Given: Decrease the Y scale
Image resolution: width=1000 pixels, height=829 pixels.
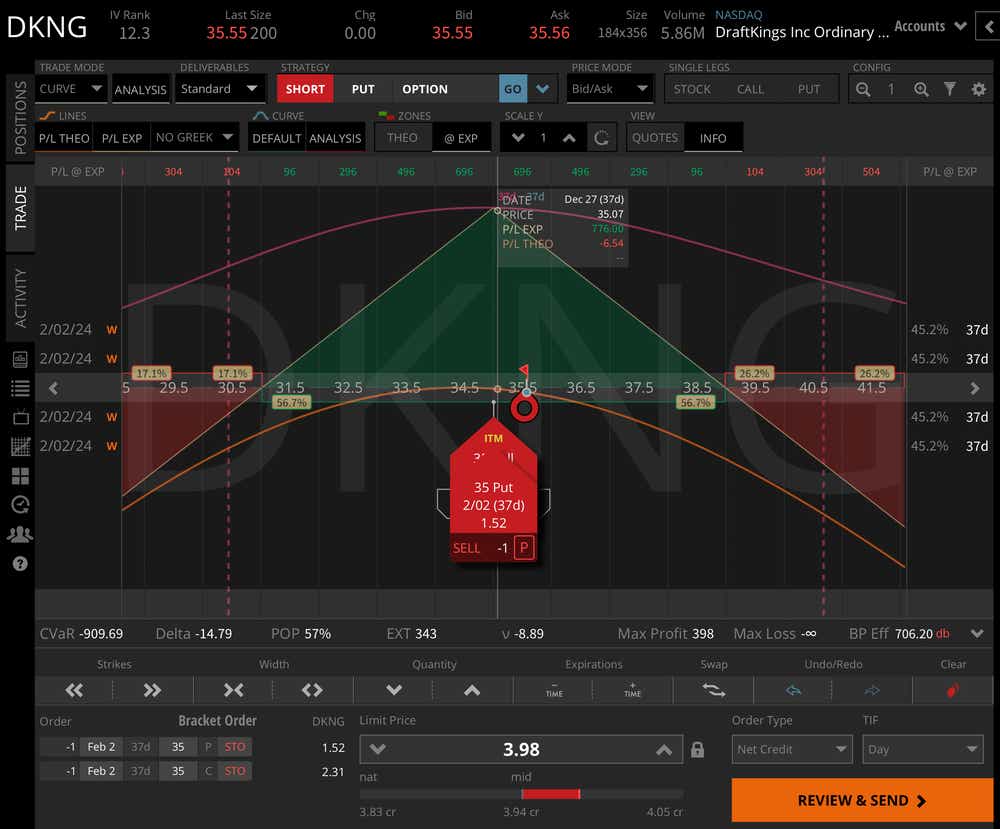Looking at the screenshot, I should (x=518, y=138).
